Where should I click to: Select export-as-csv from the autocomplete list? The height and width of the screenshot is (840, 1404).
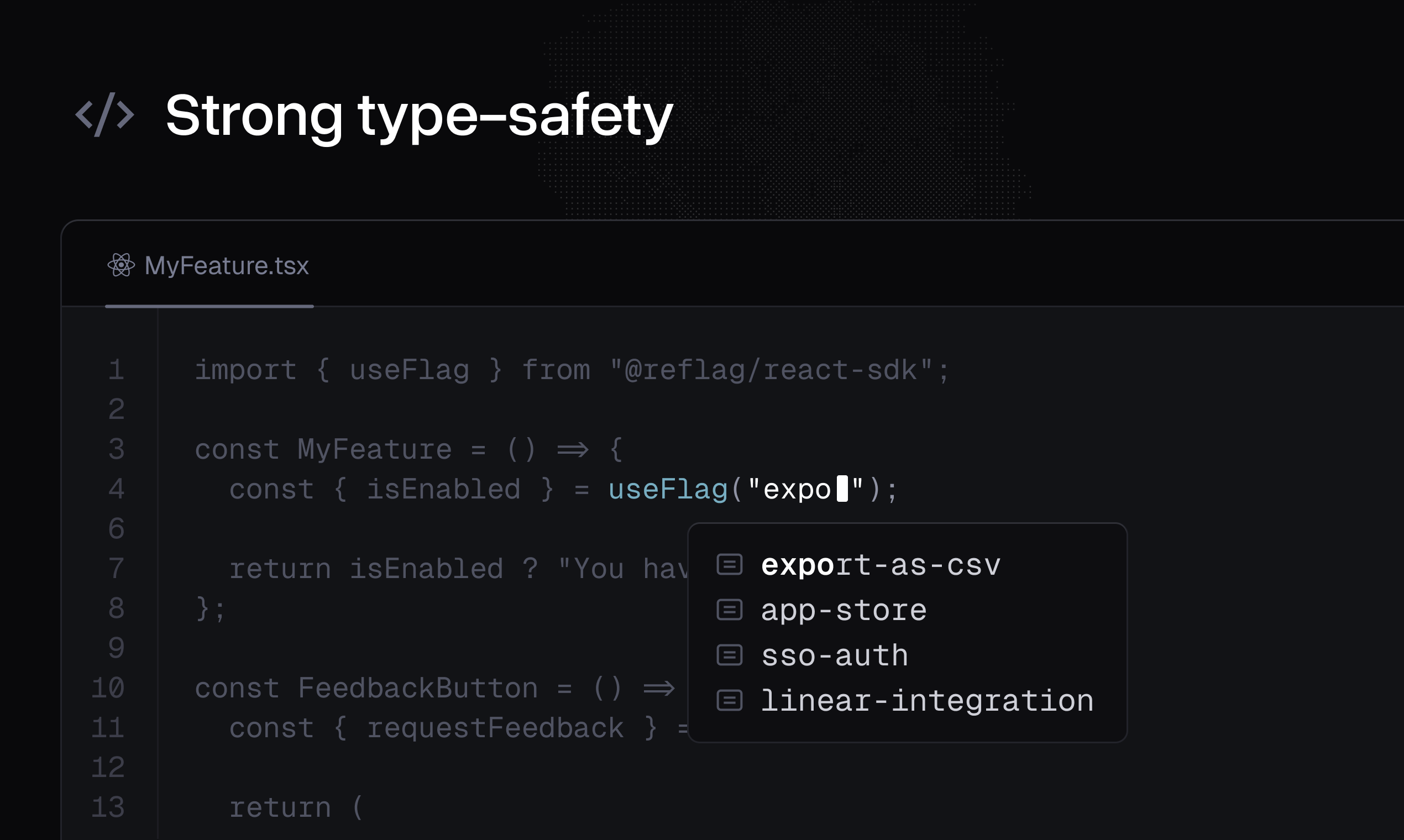[881, 565]
